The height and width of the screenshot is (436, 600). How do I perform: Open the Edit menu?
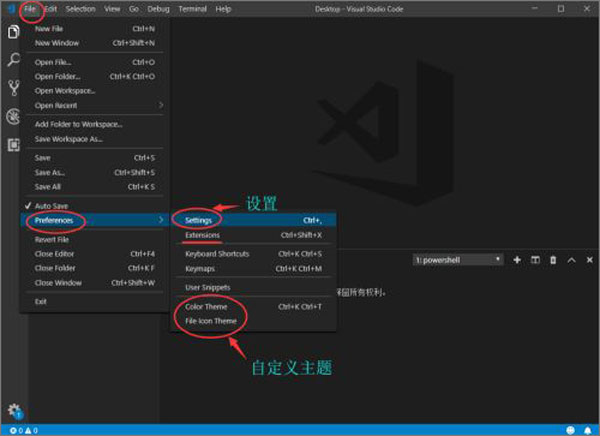51,9
